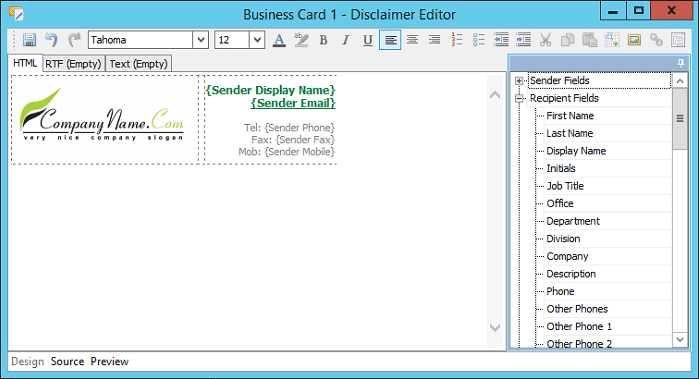
Task: Select the Division field
Action: [x=563, y=239]
